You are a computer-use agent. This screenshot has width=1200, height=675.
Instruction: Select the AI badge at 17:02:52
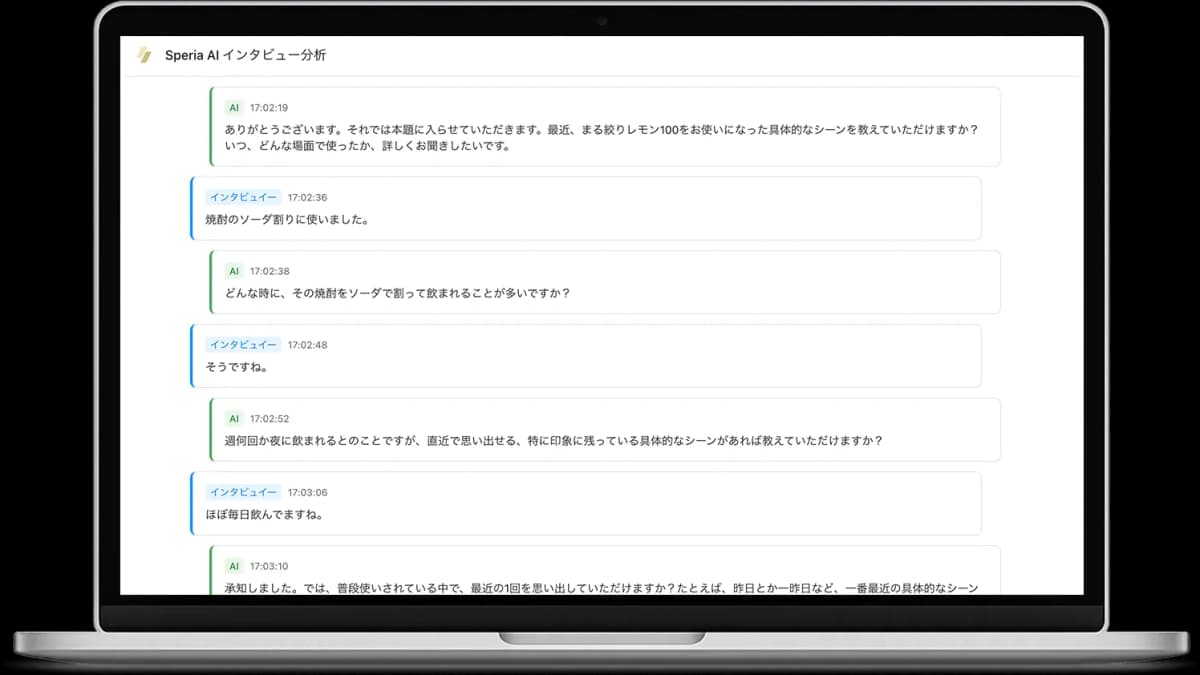coord(233,418)
